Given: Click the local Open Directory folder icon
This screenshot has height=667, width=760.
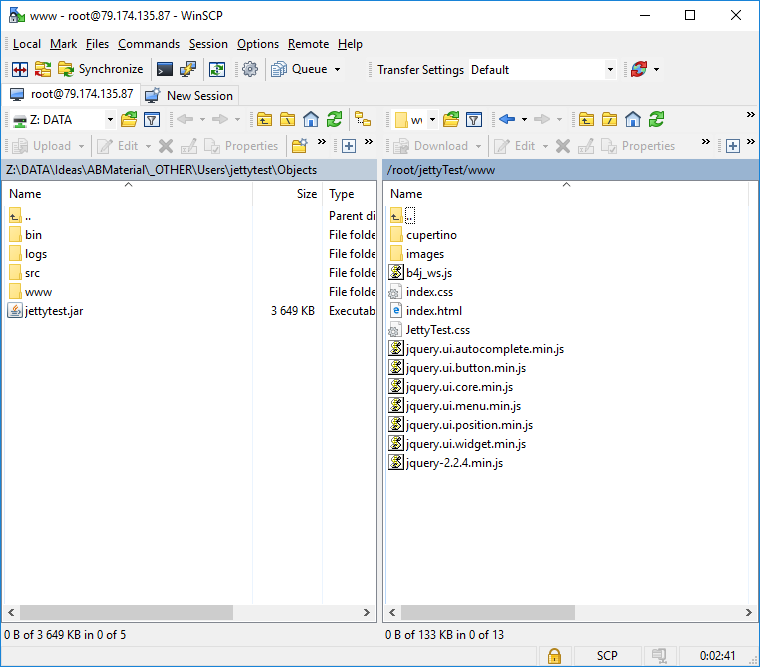Looking at the screenshot, I should 129,119.
